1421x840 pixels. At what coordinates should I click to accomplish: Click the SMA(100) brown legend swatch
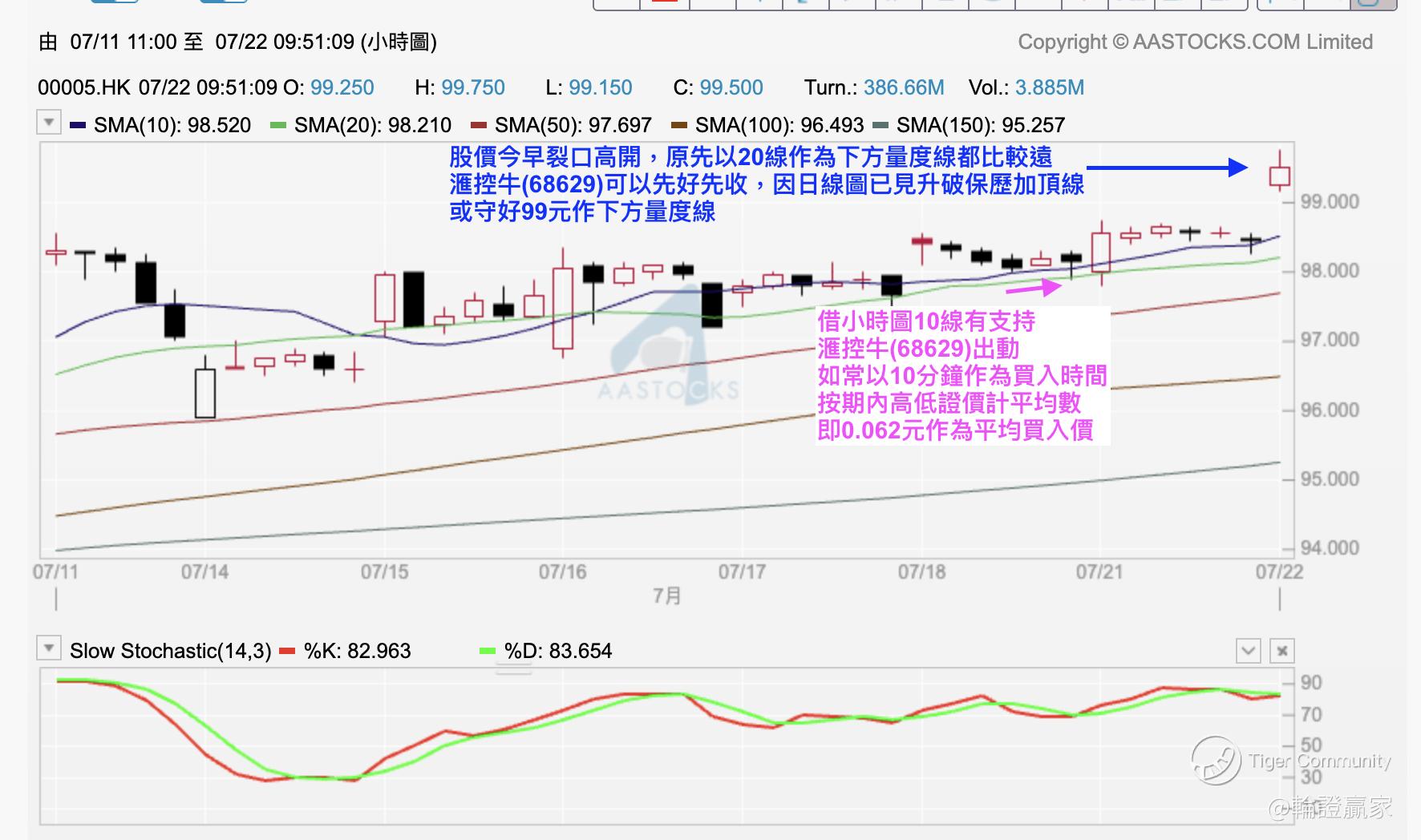[x=679, y=126]
